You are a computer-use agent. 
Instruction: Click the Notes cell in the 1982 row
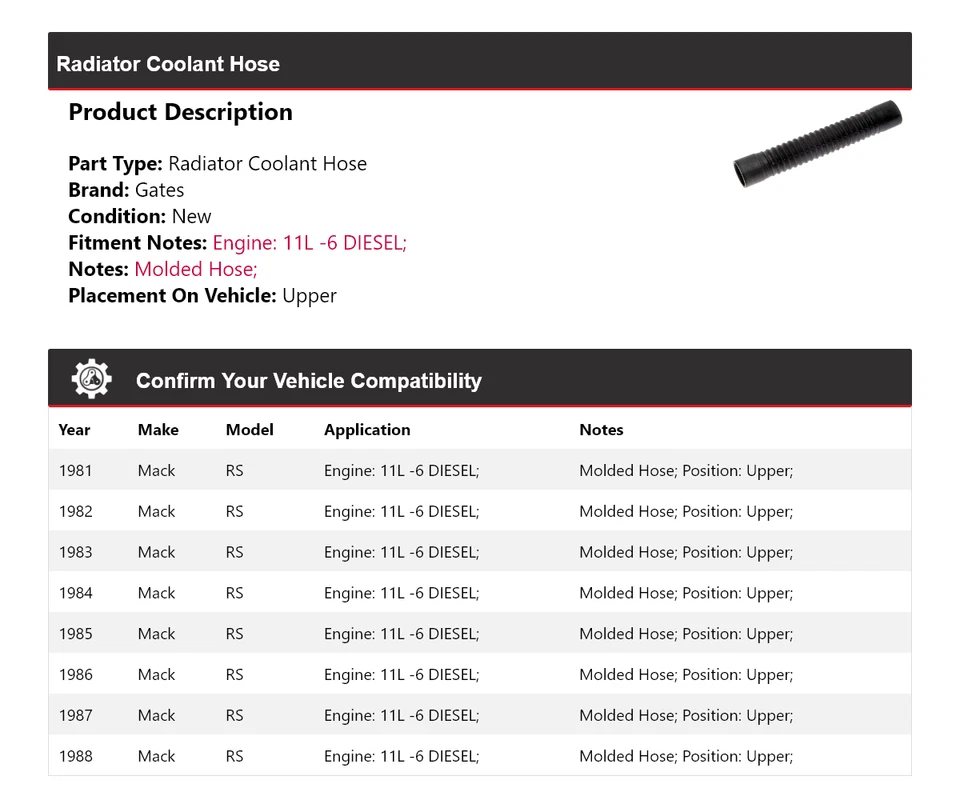pos(686,512)
